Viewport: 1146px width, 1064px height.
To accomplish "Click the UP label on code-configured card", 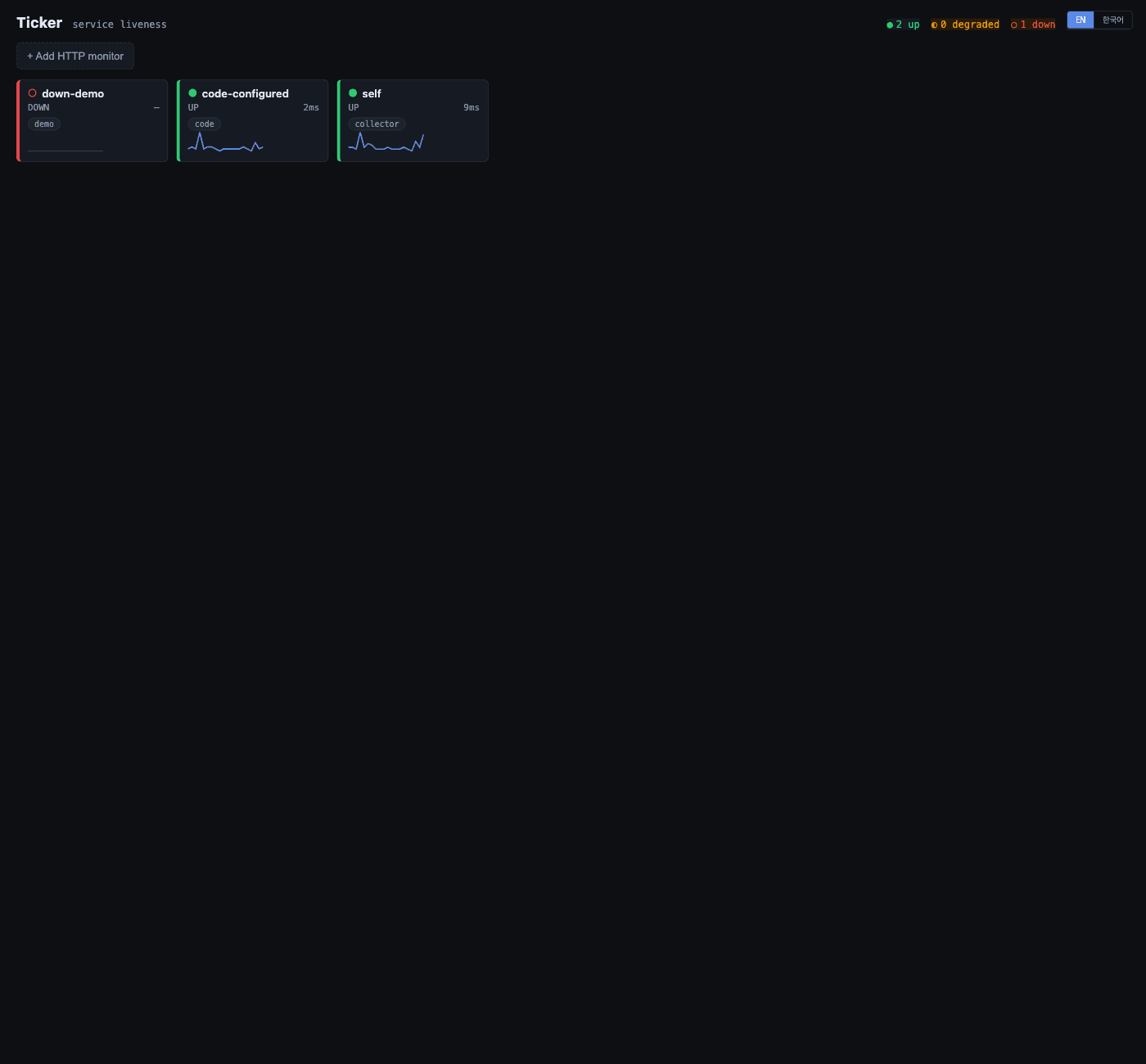I will click(x=193, y=108).
